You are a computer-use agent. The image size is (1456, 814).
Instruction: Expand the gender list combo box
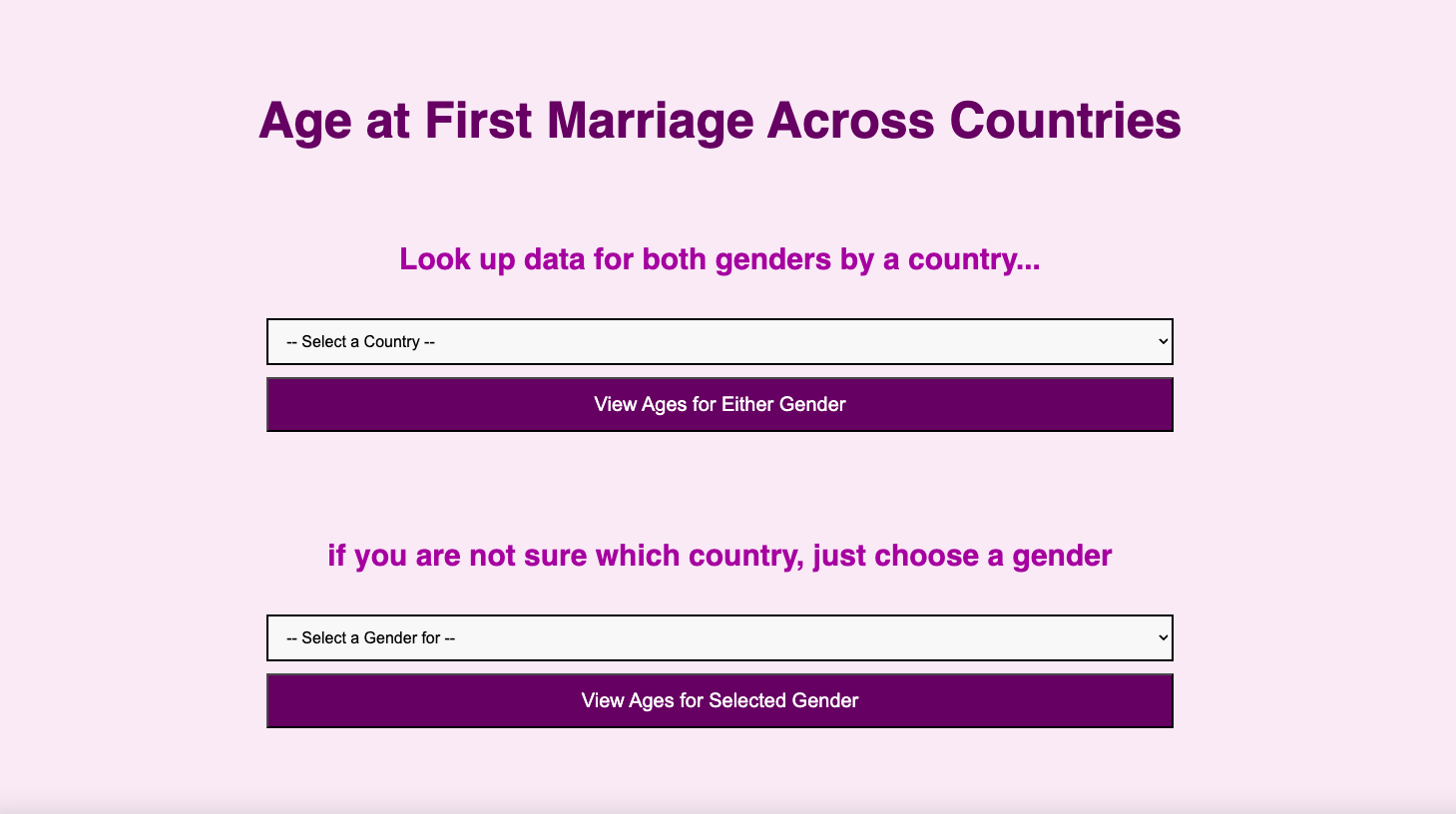[x=720, y=637]
